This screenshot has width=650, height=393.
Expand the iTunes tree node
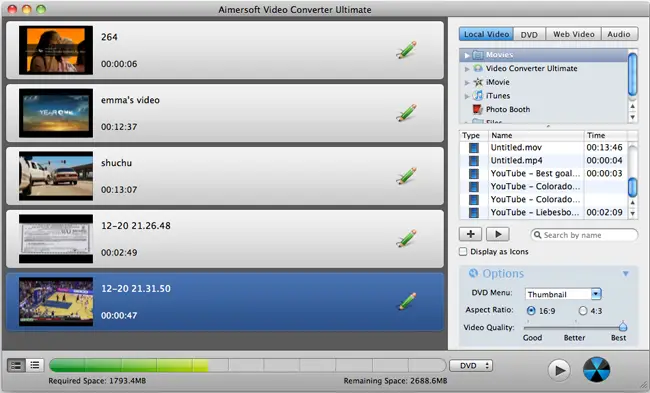(467, 96)
